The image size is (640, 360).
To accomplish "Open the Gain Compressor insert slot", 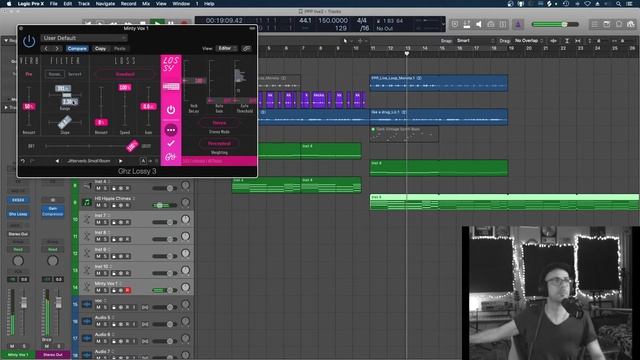I will coord(53,211).
